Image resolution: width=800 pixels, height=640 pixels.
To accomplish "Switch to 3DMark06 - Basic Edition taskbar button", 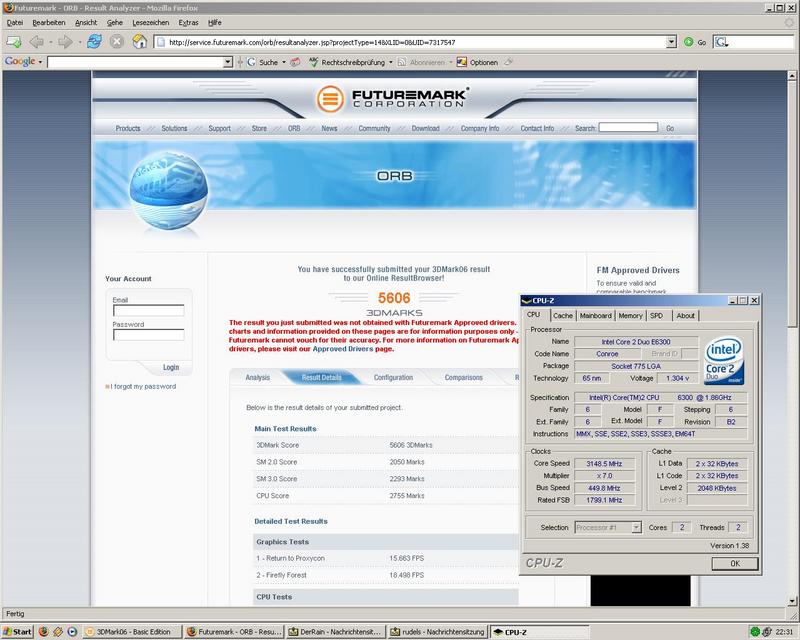I will tap(132, 632).
